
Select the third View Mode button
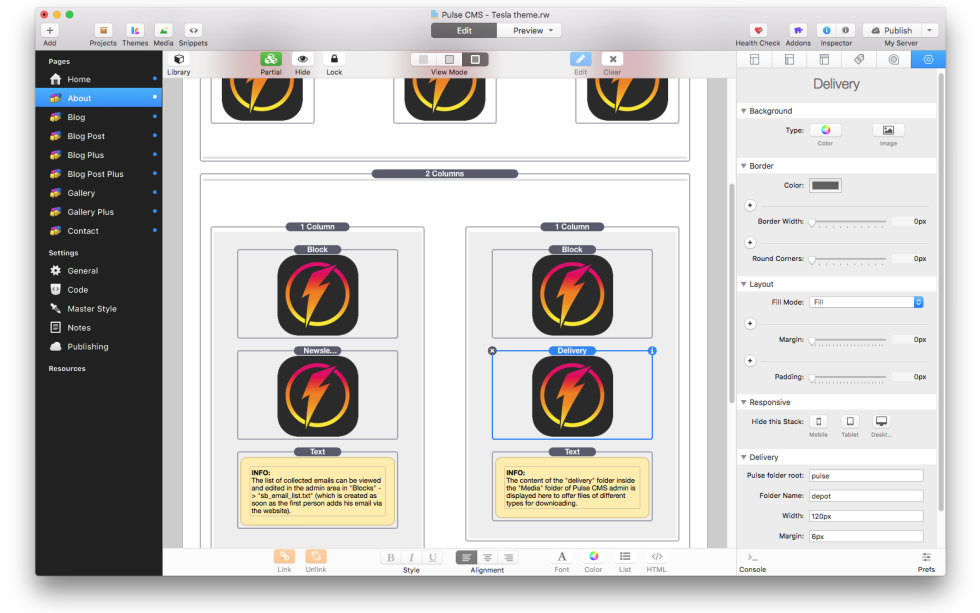[476, 59]
